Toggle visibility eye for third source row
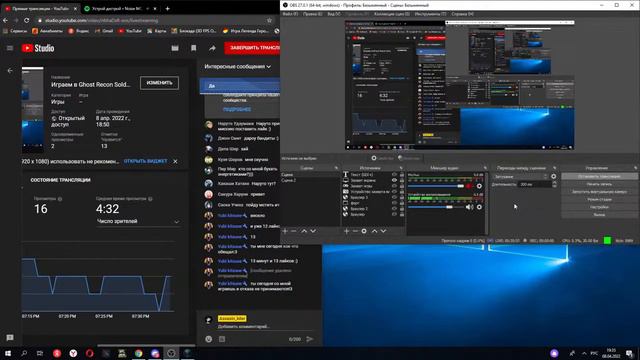Image resolution: width=640 pixels, height=360 pixels. [394, 186]
